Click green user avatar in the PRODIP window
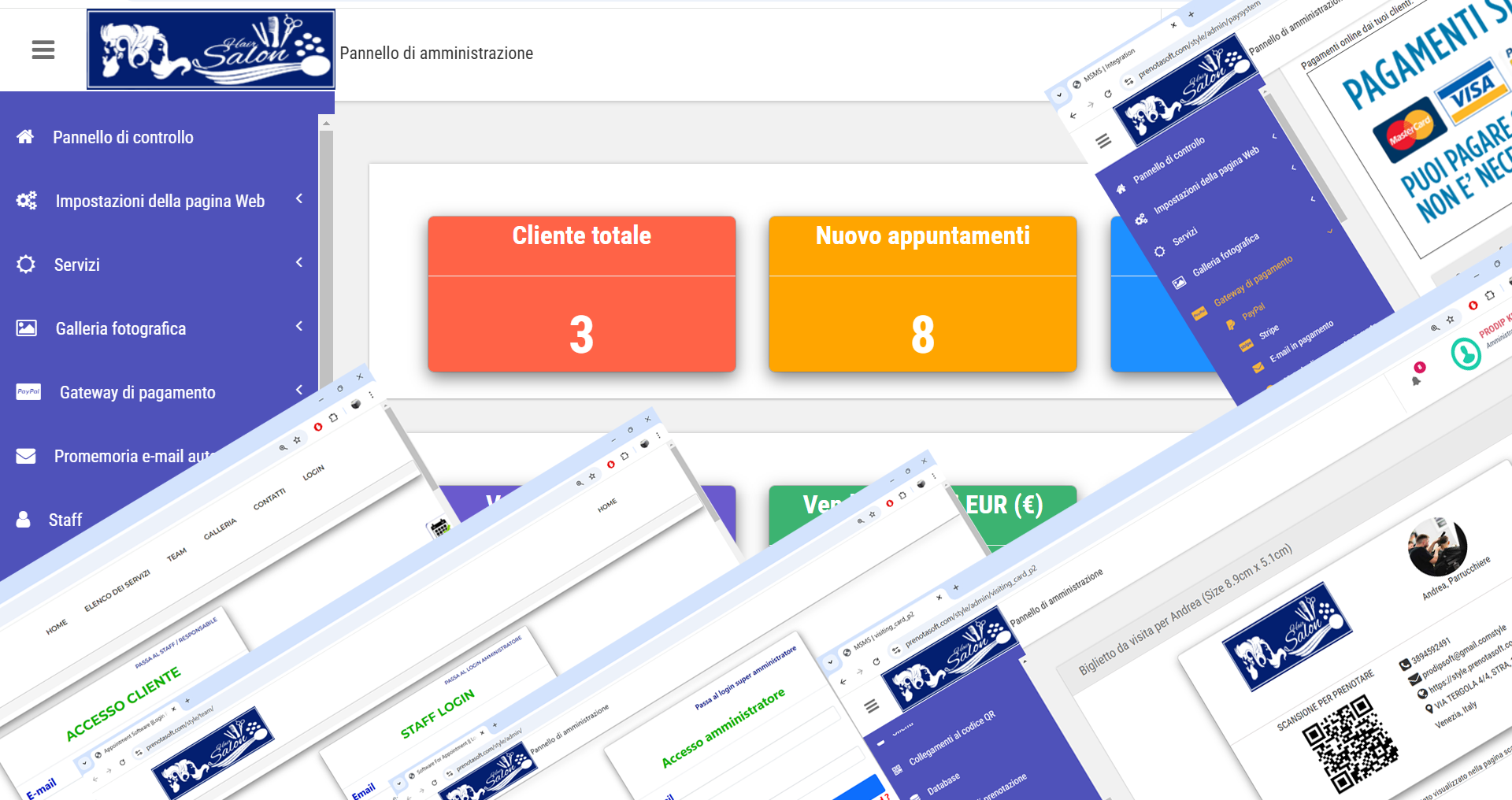1512x800 pixels. (x=1466, y=354)
